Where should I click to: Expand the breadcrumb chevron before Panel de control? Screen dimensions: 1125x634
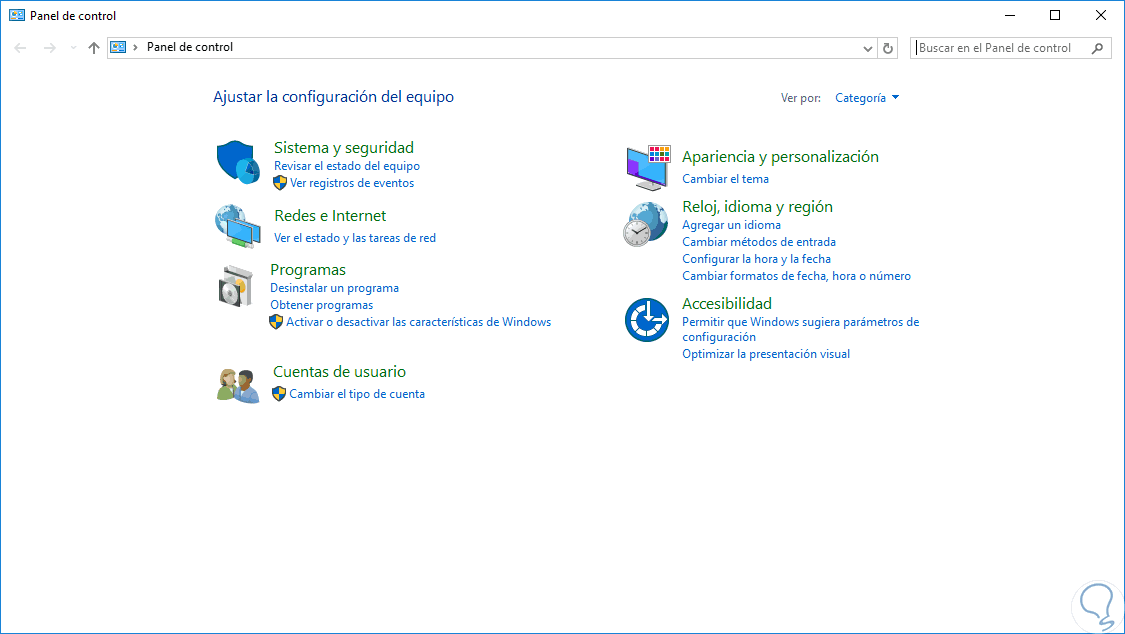pyautogui.click(x=135, y=47)
